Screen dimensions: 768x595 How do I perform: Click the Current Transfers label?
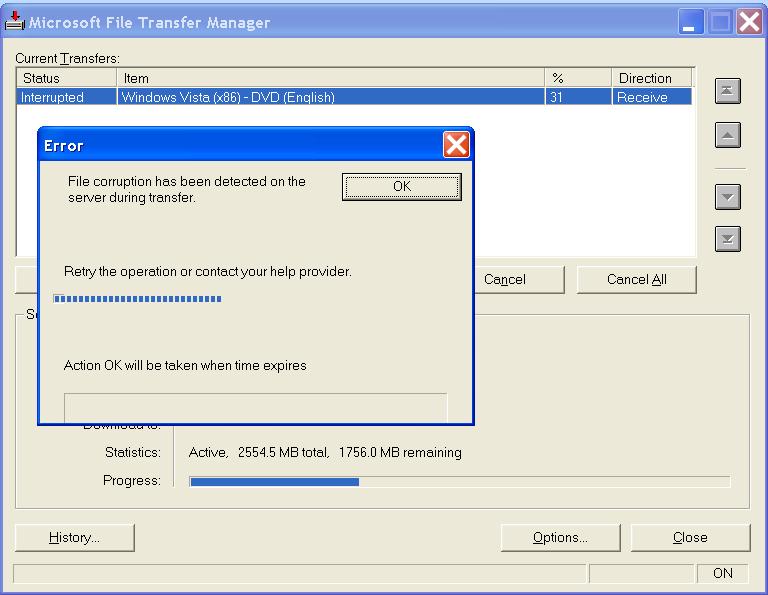[x=68, y=58]
